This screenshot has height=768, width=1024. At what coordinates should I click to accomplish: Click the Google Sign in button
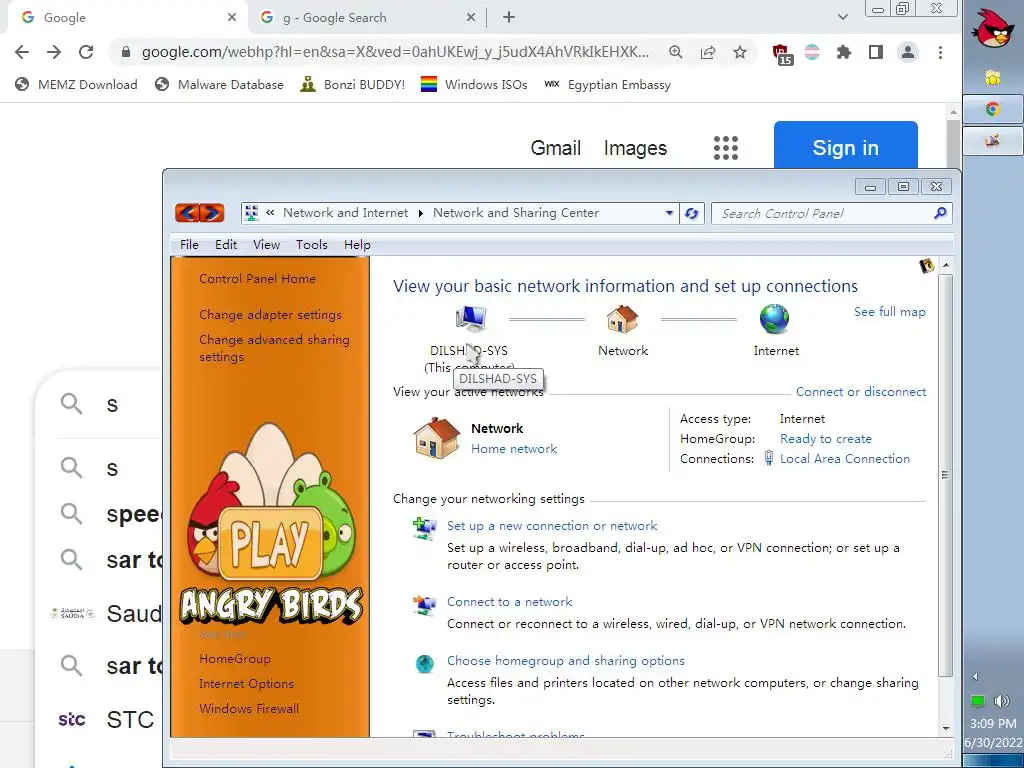click(846, 148)
